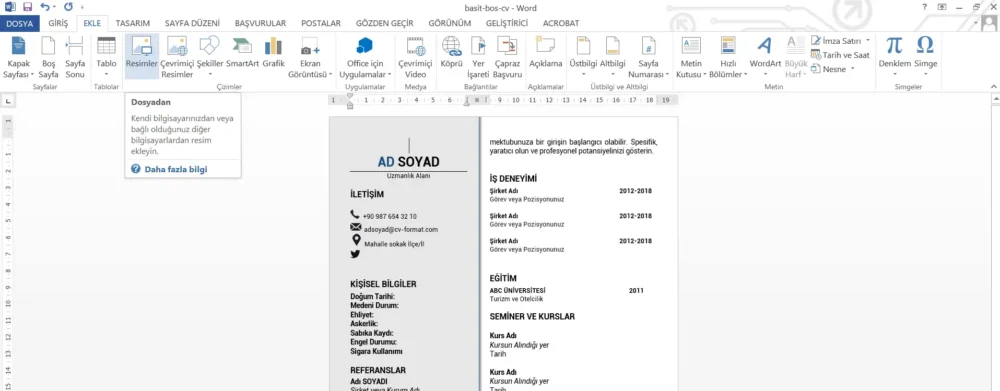Click the vertical scrollbar up arrow
The height and width of the screenshot is (391, 1000).
[995, 100]
